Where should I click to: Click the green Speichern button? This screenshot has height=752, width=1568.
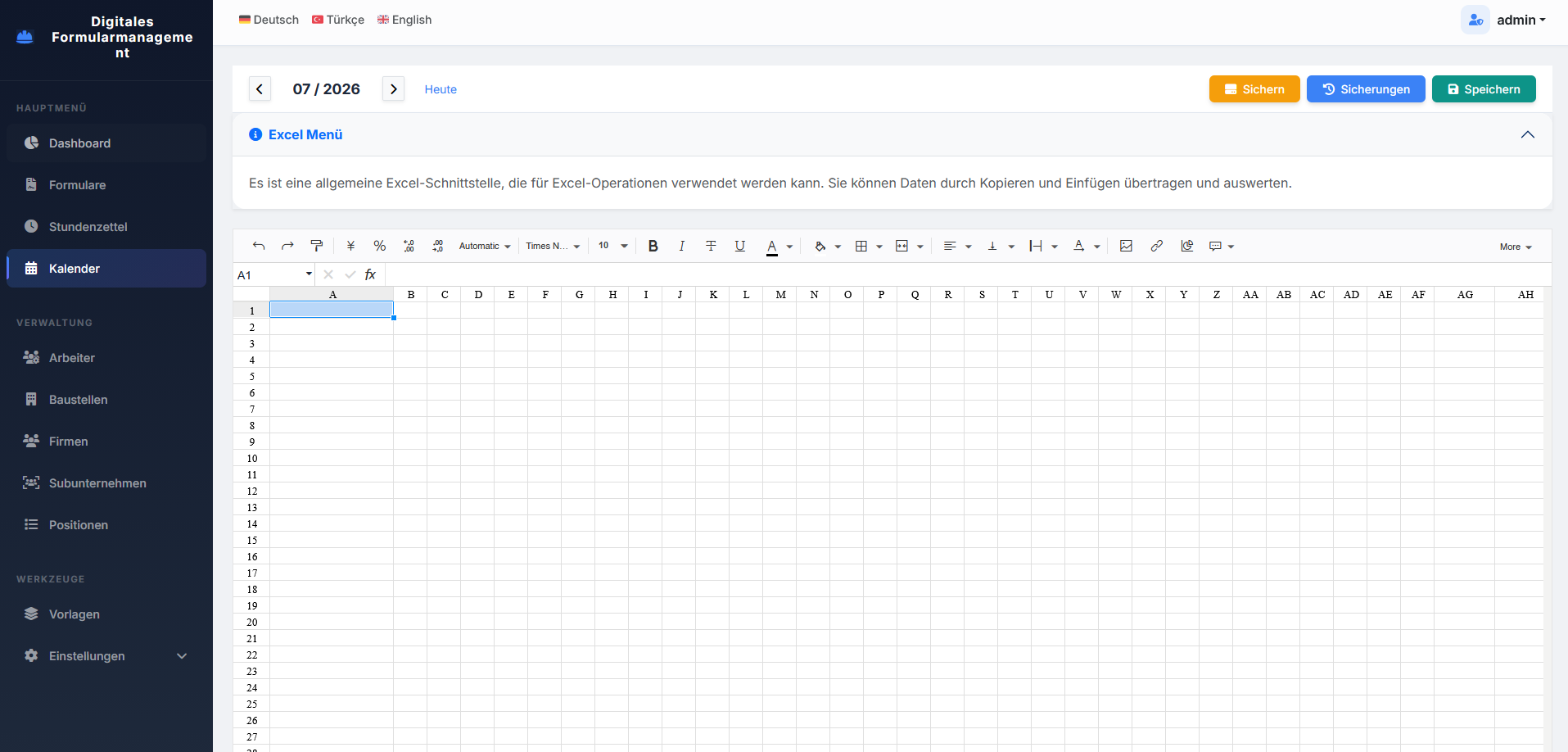1484,89
